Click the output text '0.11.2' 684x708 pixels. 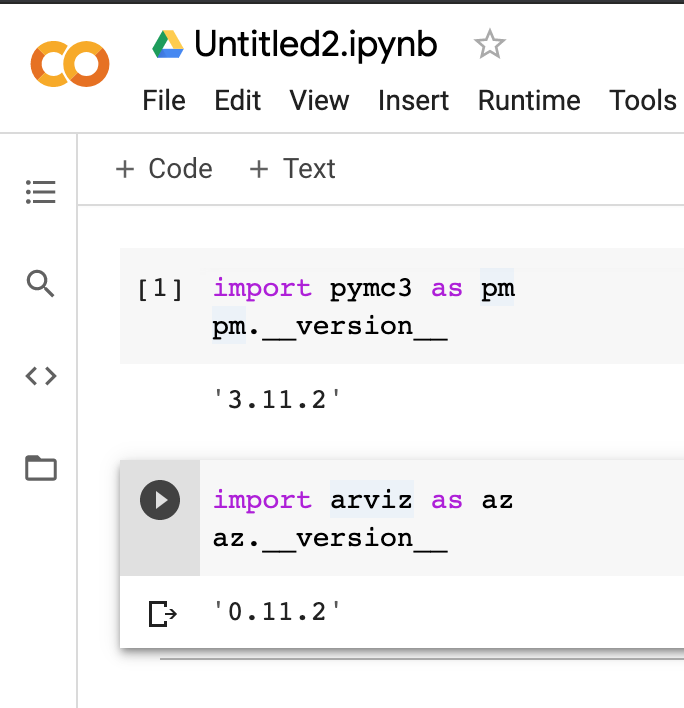277,612
